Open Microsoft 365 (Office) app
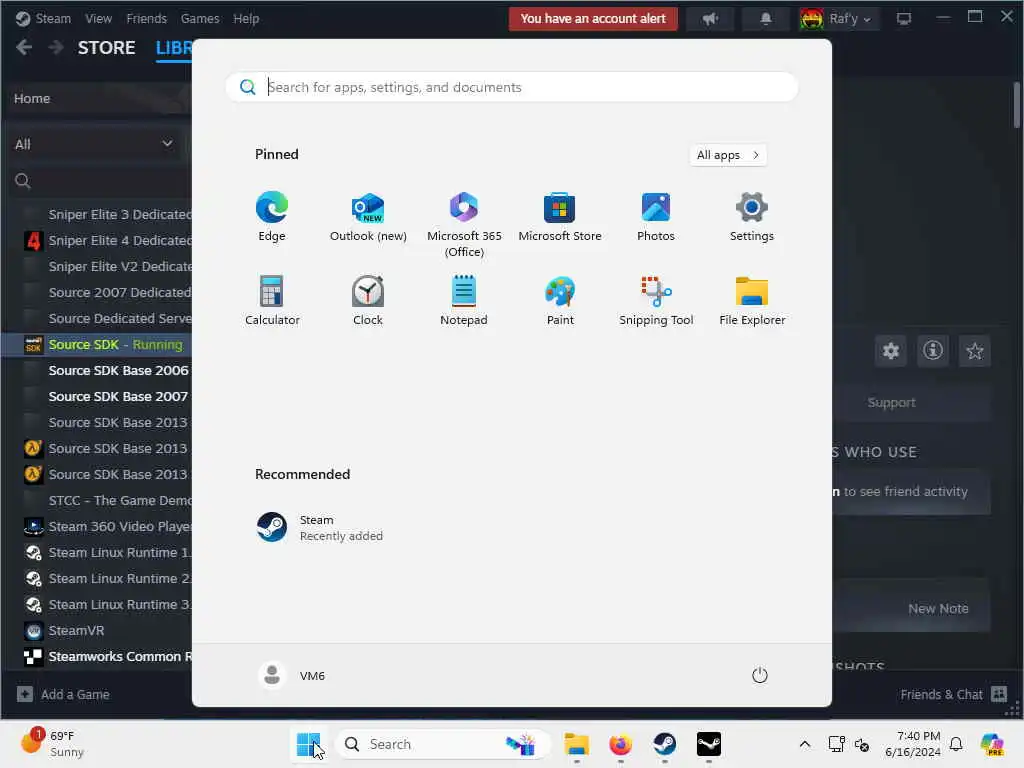Image resolution: width=1024 pixels, height=768 pixels. click(x=464, y=225)
